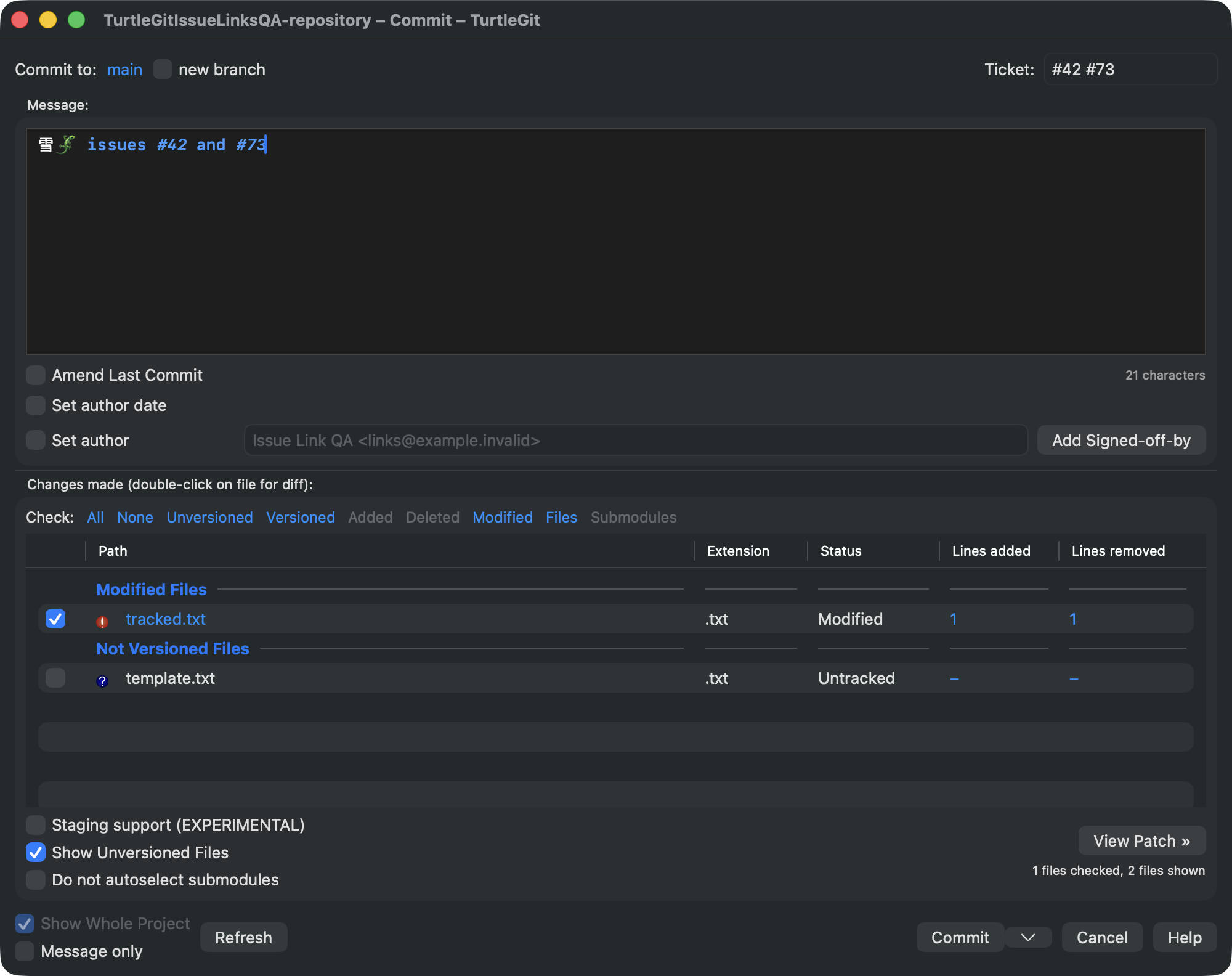This screenshot has width=1232, height=976.
Task: Refresh the changed files list
Action: tap(243, 937)
